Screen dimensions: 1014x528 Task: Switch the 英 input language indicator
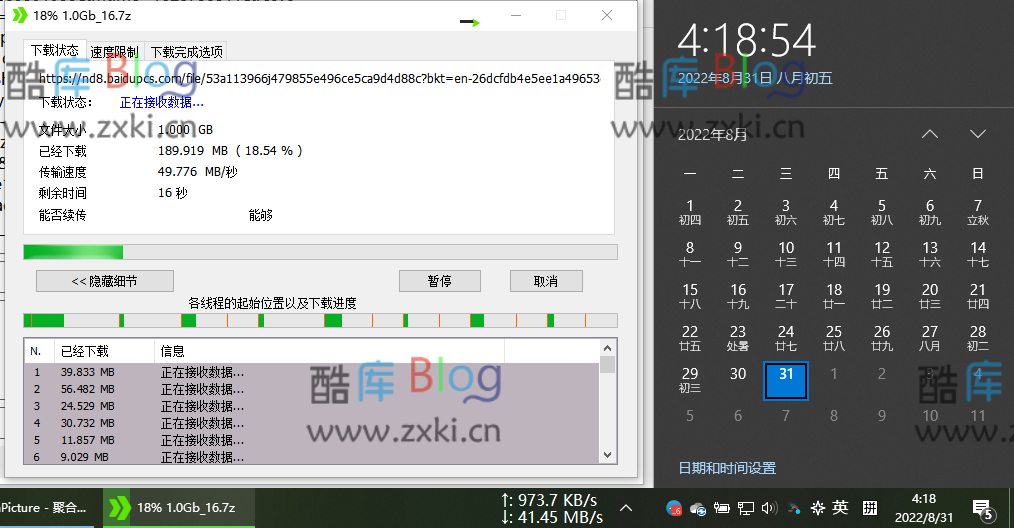tap(841, 507)
